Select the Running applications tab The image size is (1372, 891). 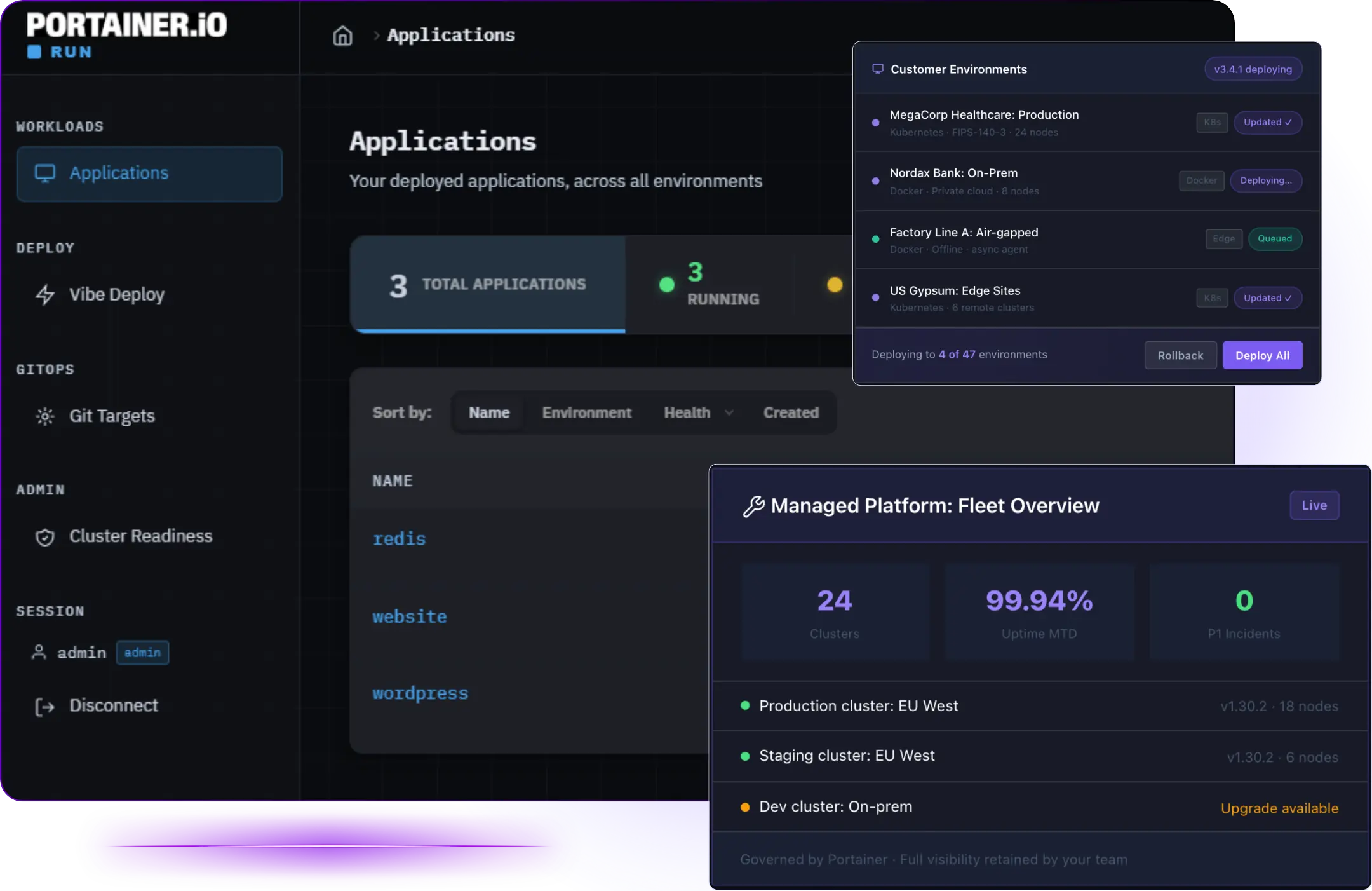coord(710,284)
